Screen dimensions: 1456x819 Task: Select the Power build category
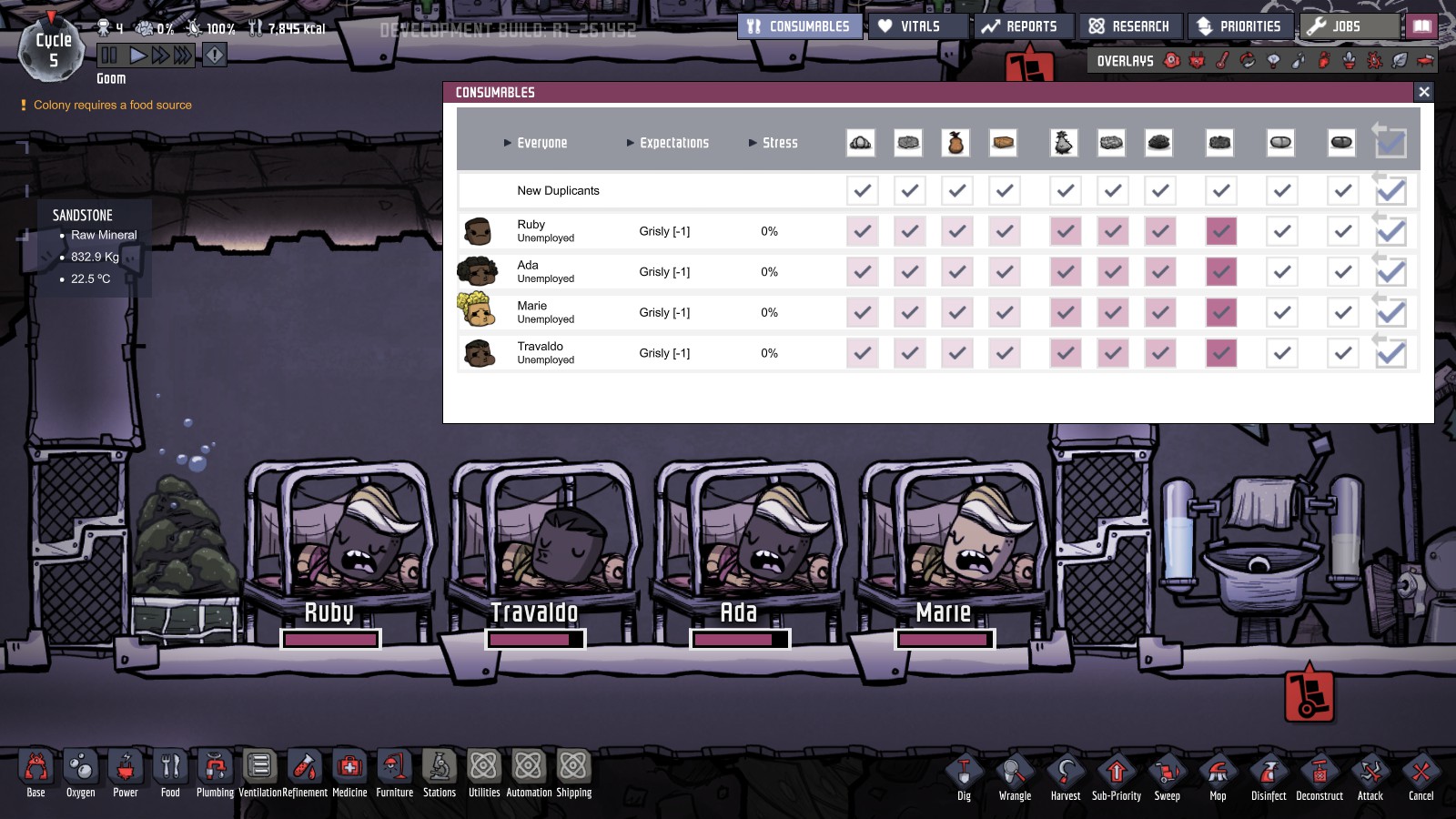(126, 774)
